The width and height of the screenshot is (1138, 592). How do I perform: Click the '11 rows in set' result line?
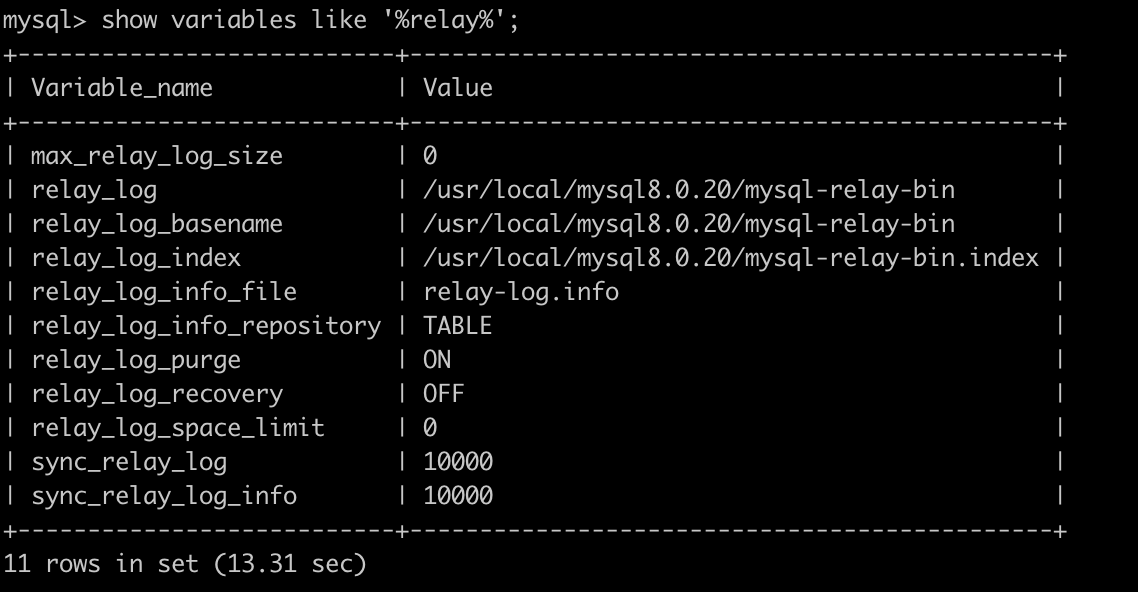(185, 564)
